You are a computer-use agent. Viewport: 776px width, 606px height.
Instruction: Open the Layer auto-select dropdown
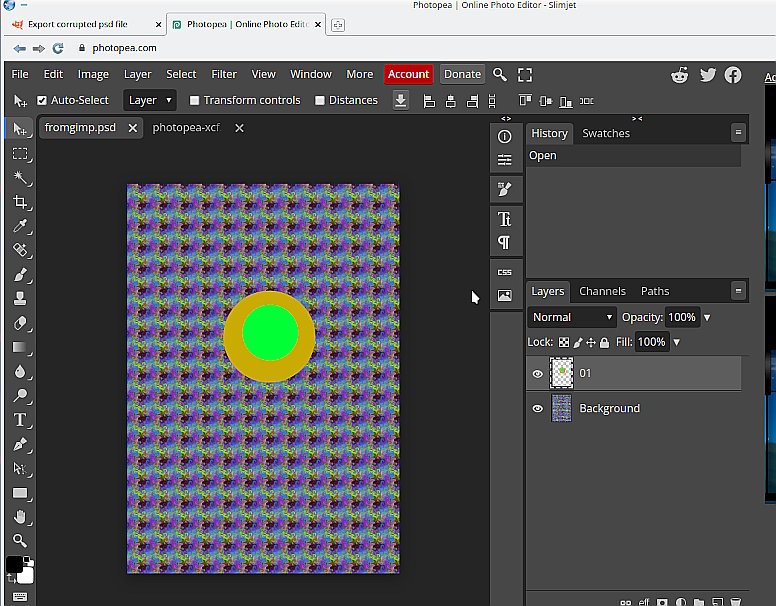coord(150,100)
